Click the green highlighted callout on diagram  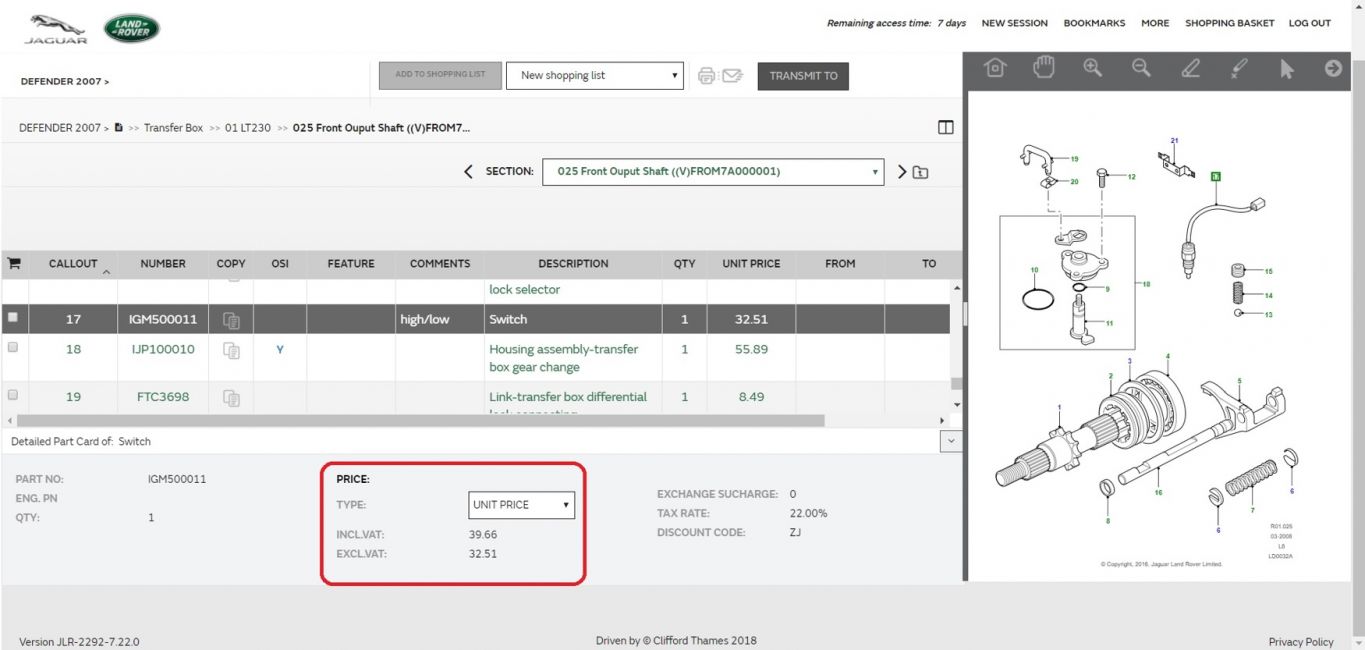tap(1216, 176)
